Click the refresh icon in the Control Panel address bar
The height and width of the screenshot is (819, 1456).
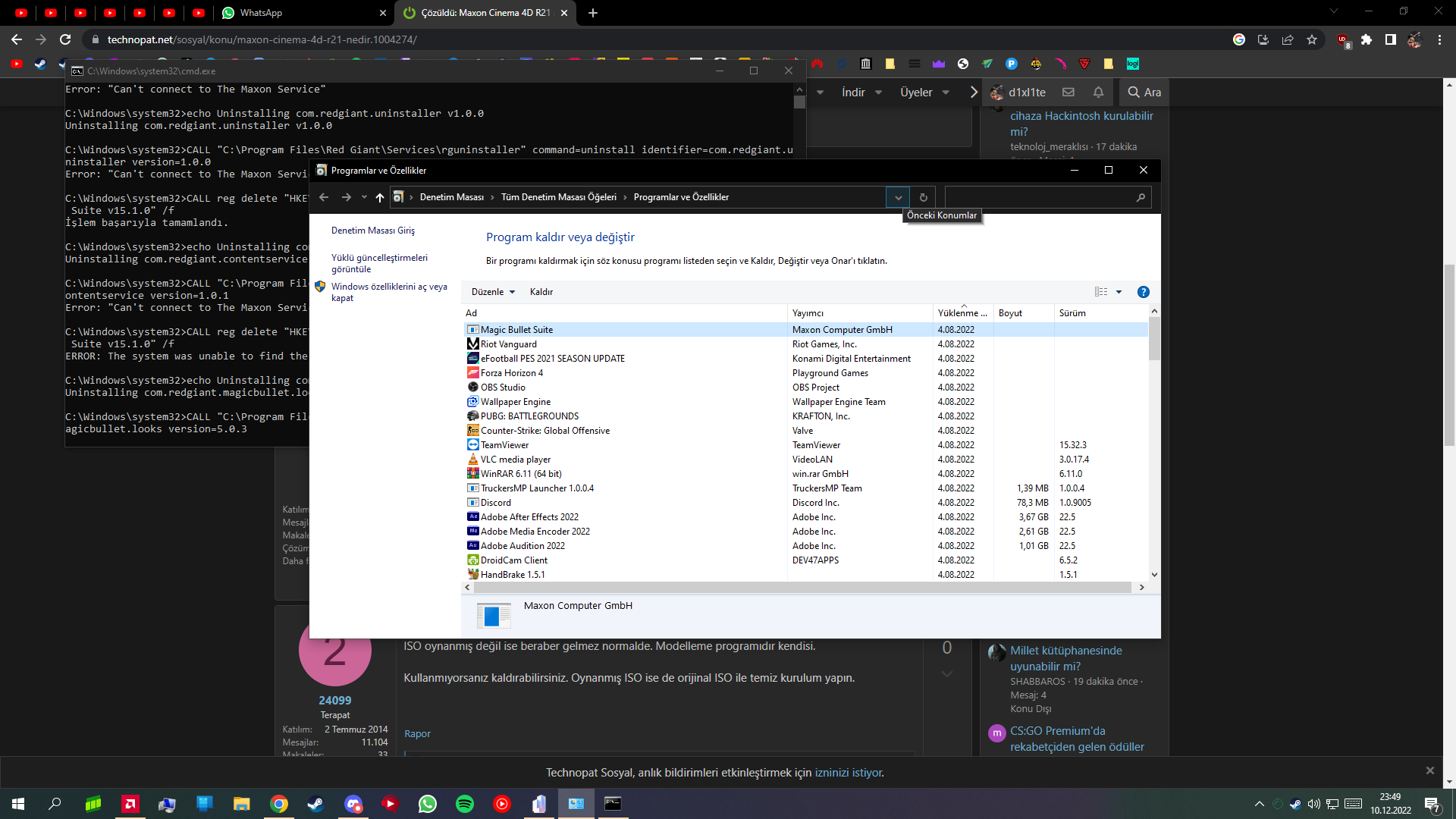click(923, 197)
